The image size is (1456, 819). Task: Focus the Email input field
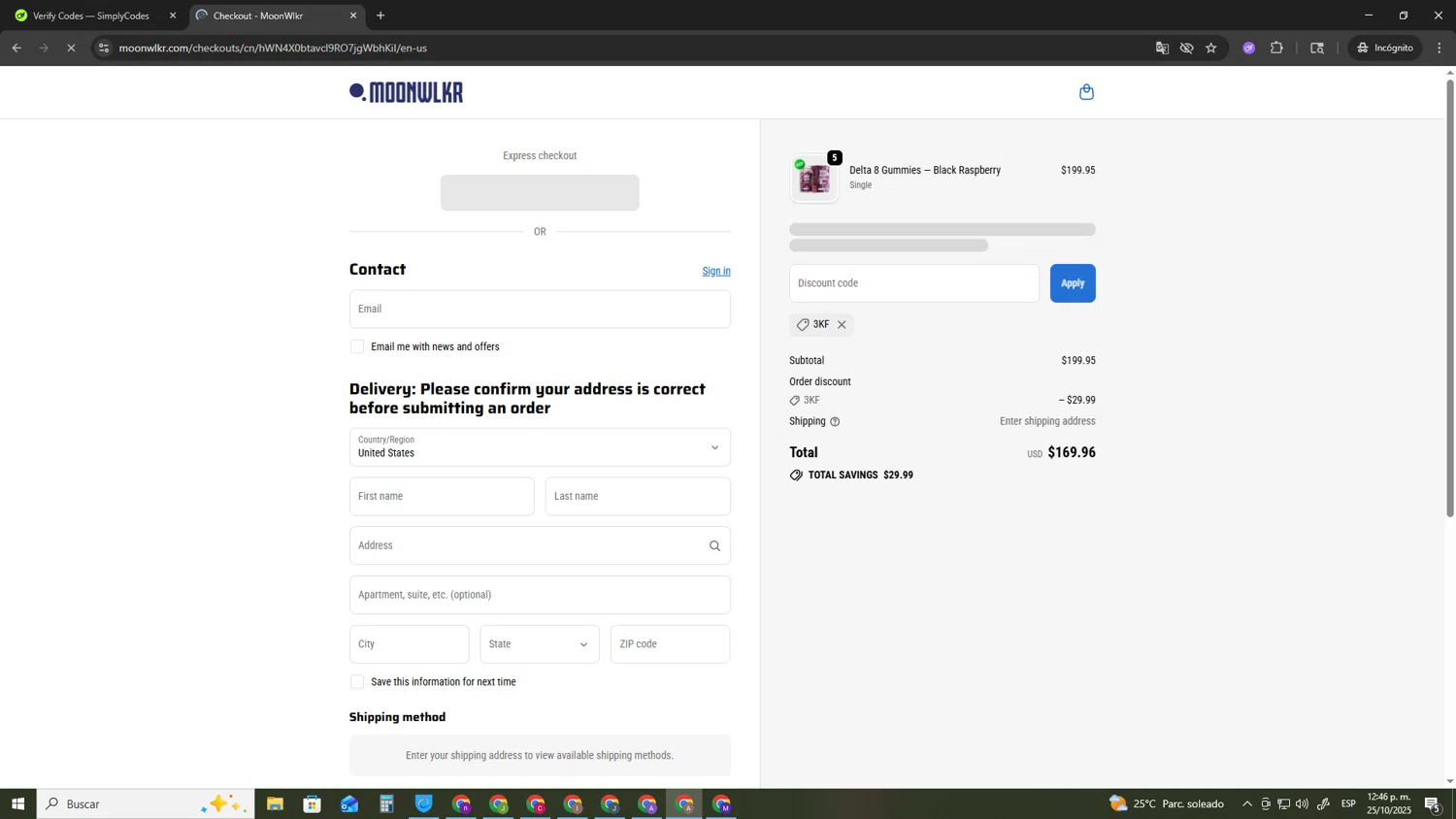pyautogui.click(x=540, y=310)
